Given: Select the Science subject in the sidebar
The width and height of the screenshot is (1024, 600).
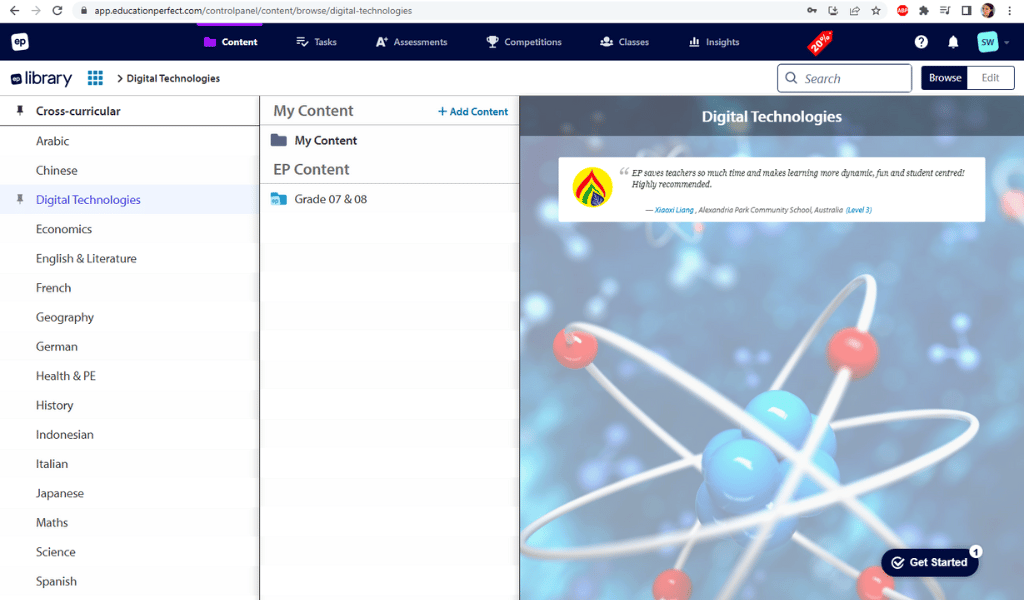Looking at the screenshot, I should (56, 552).
